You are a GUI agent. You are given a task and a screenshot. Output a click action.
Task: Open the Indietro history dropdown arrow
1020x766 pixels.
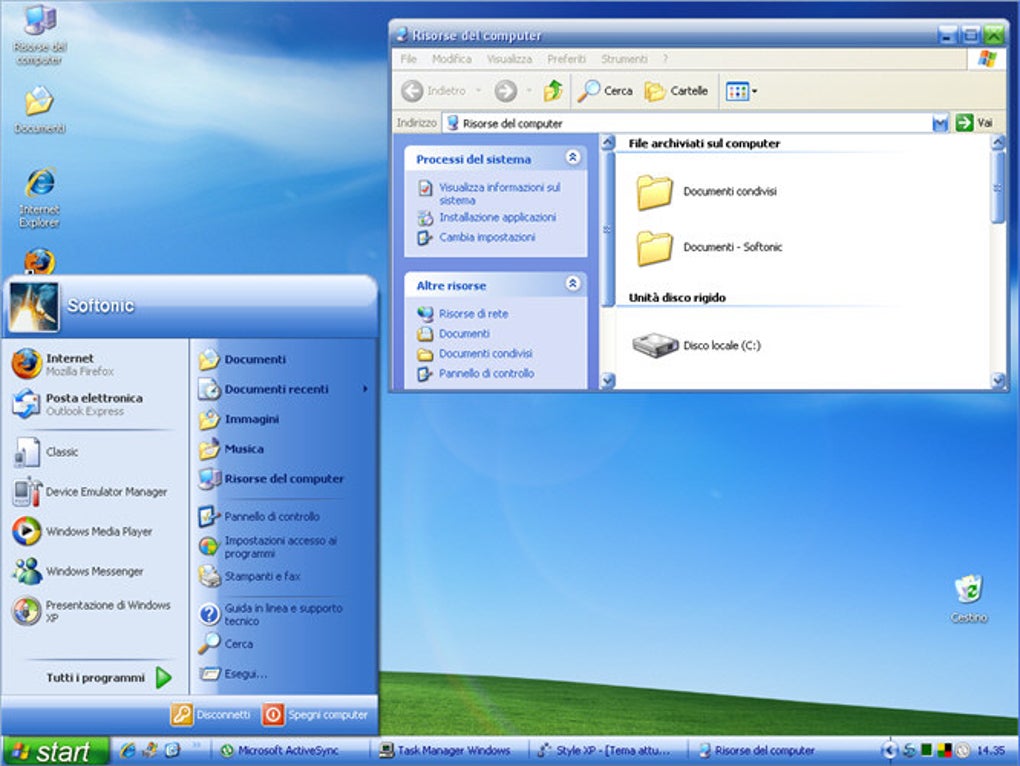tap(478, 91)
